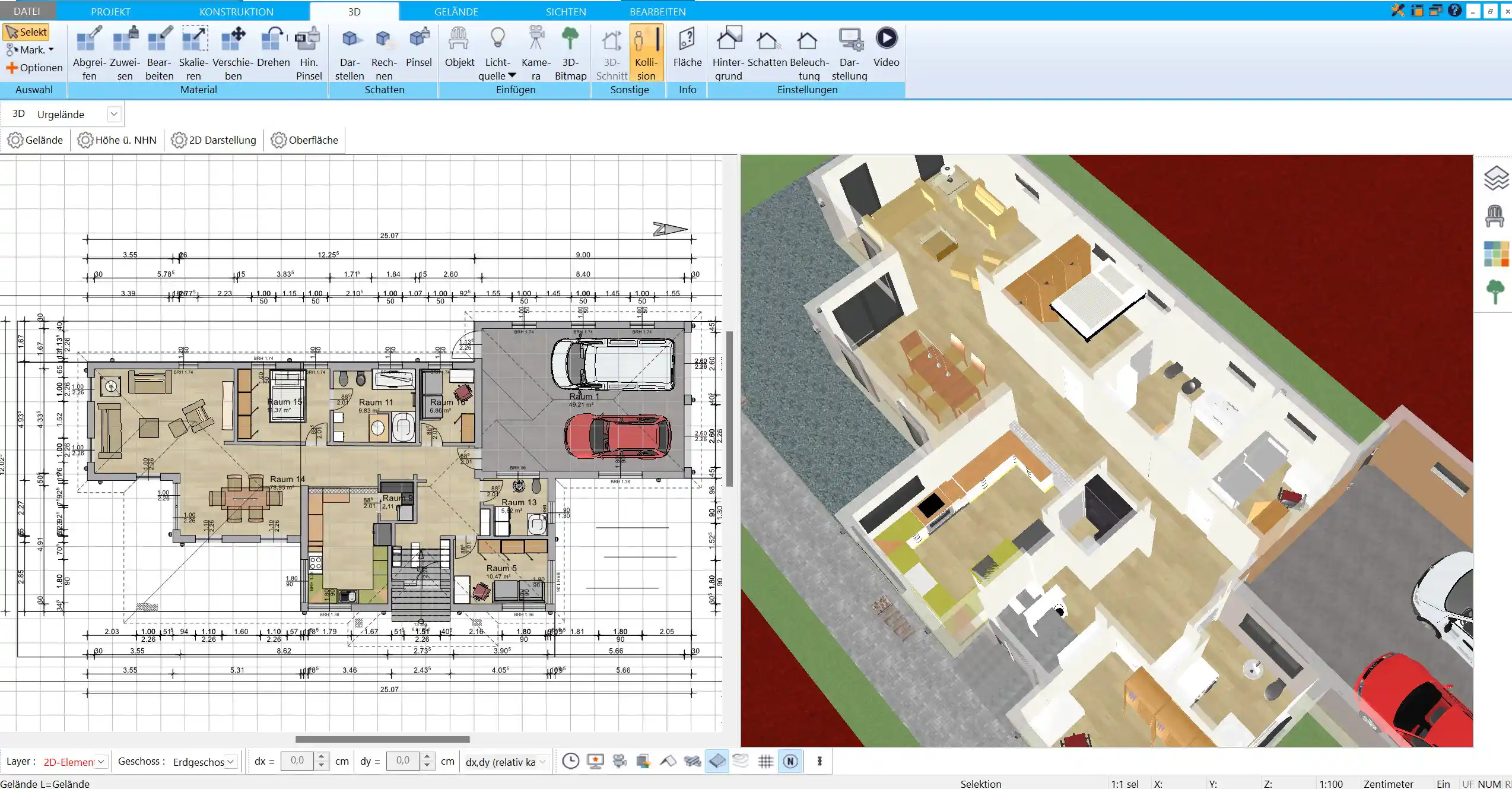Screen dimensions: 1512x789
Task: Choose the Skalieren material scale tool
Action: tap(194, 53)
